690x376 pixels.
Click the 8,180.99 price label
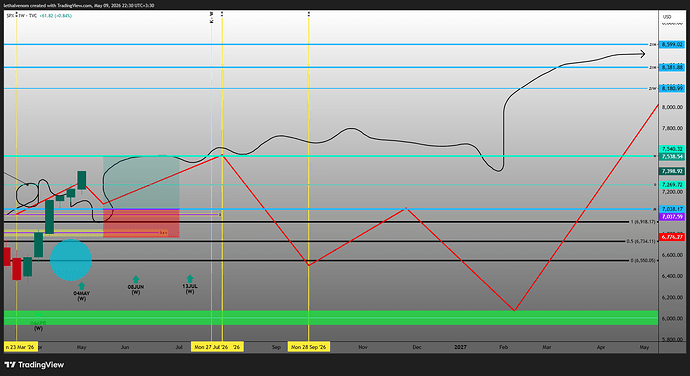click(672, 88)
